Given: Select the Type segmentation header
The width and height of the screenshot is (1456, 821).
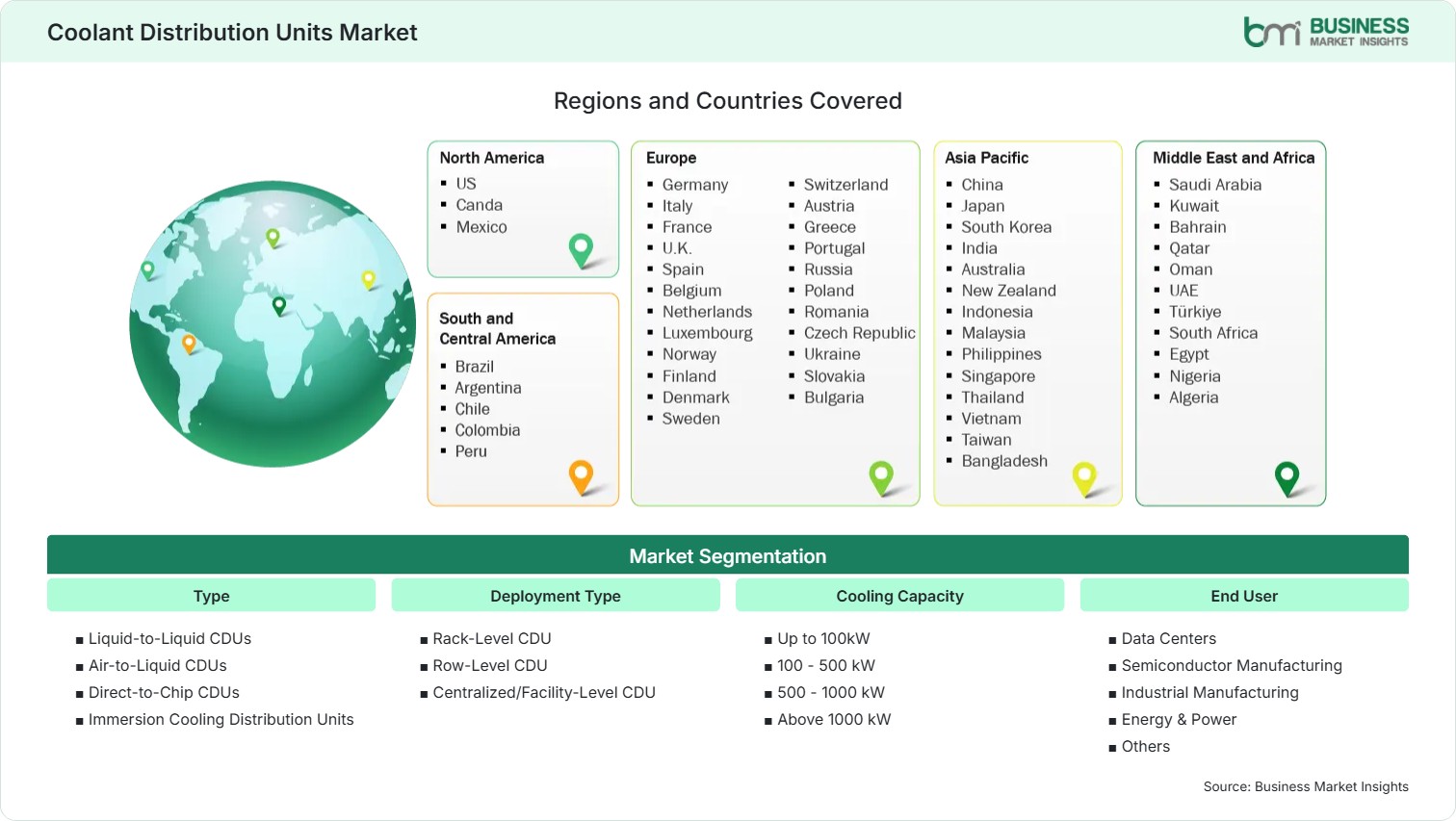Looking at the screenshot, I should click(x=211, y=596).
